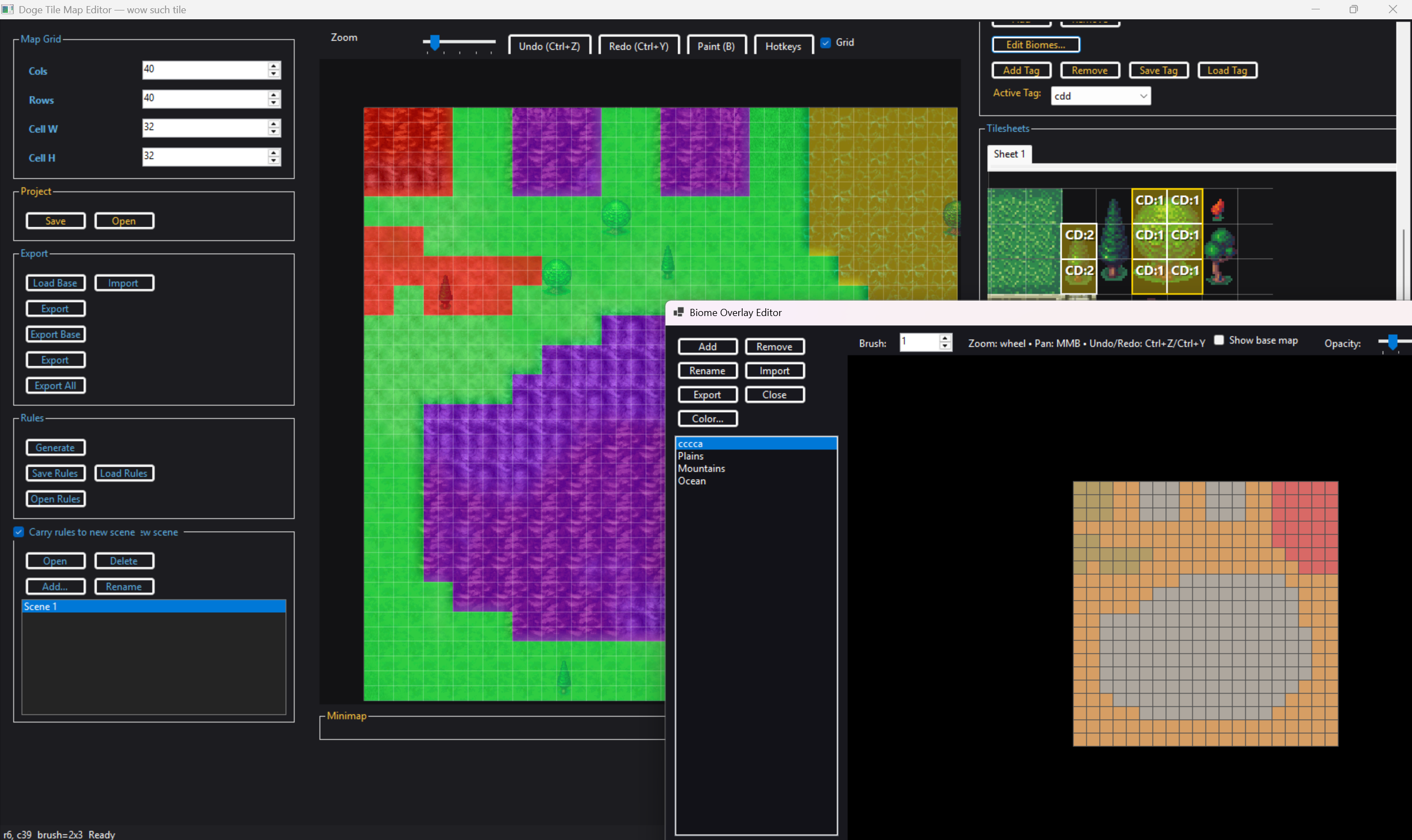Select Mountains in biome list

pos(701,468)
